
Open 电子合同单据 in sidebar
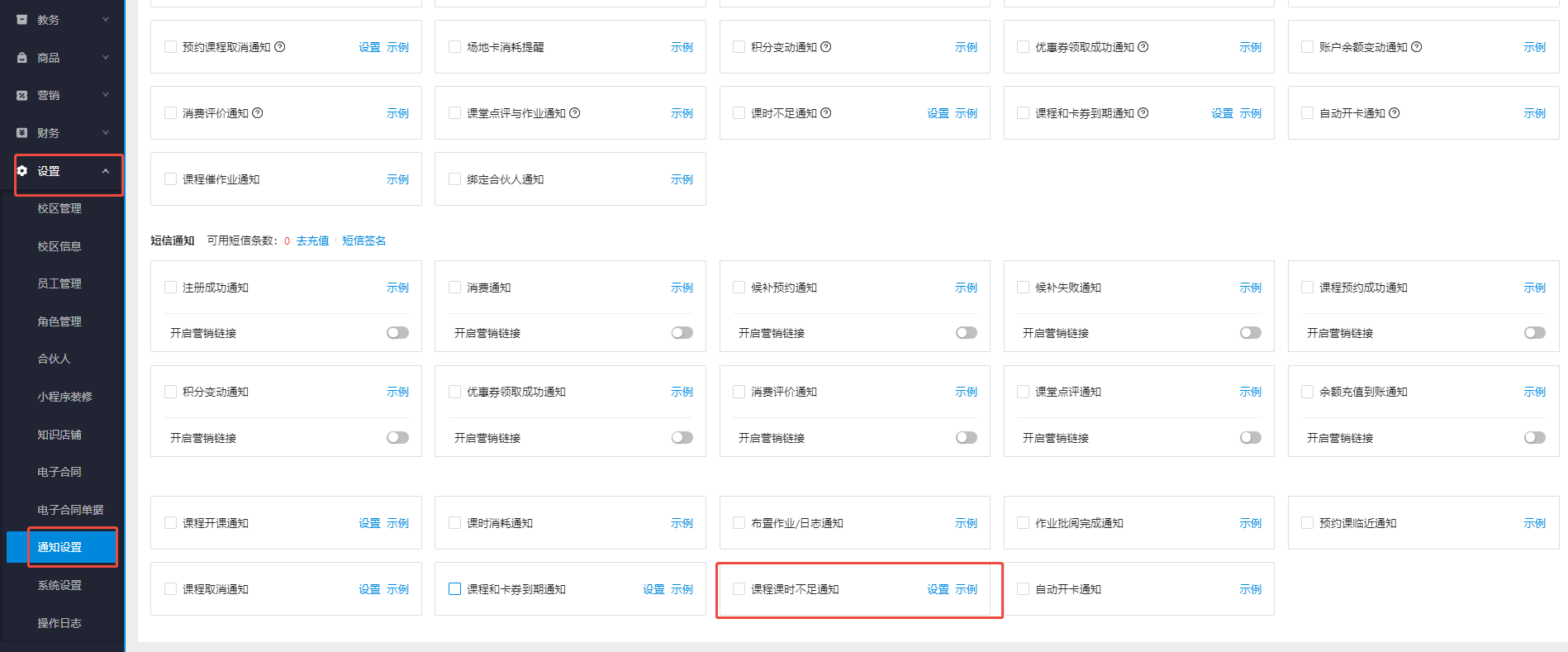coord(70,510)
